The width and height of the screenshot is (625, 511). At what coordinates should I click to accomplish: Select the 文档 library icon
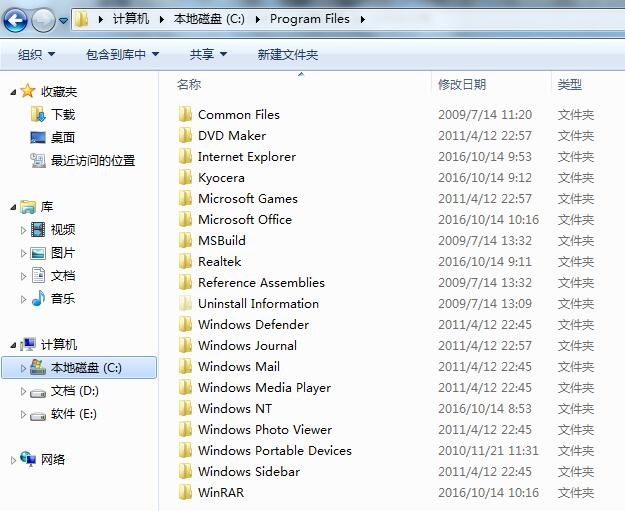click(38, 275)
